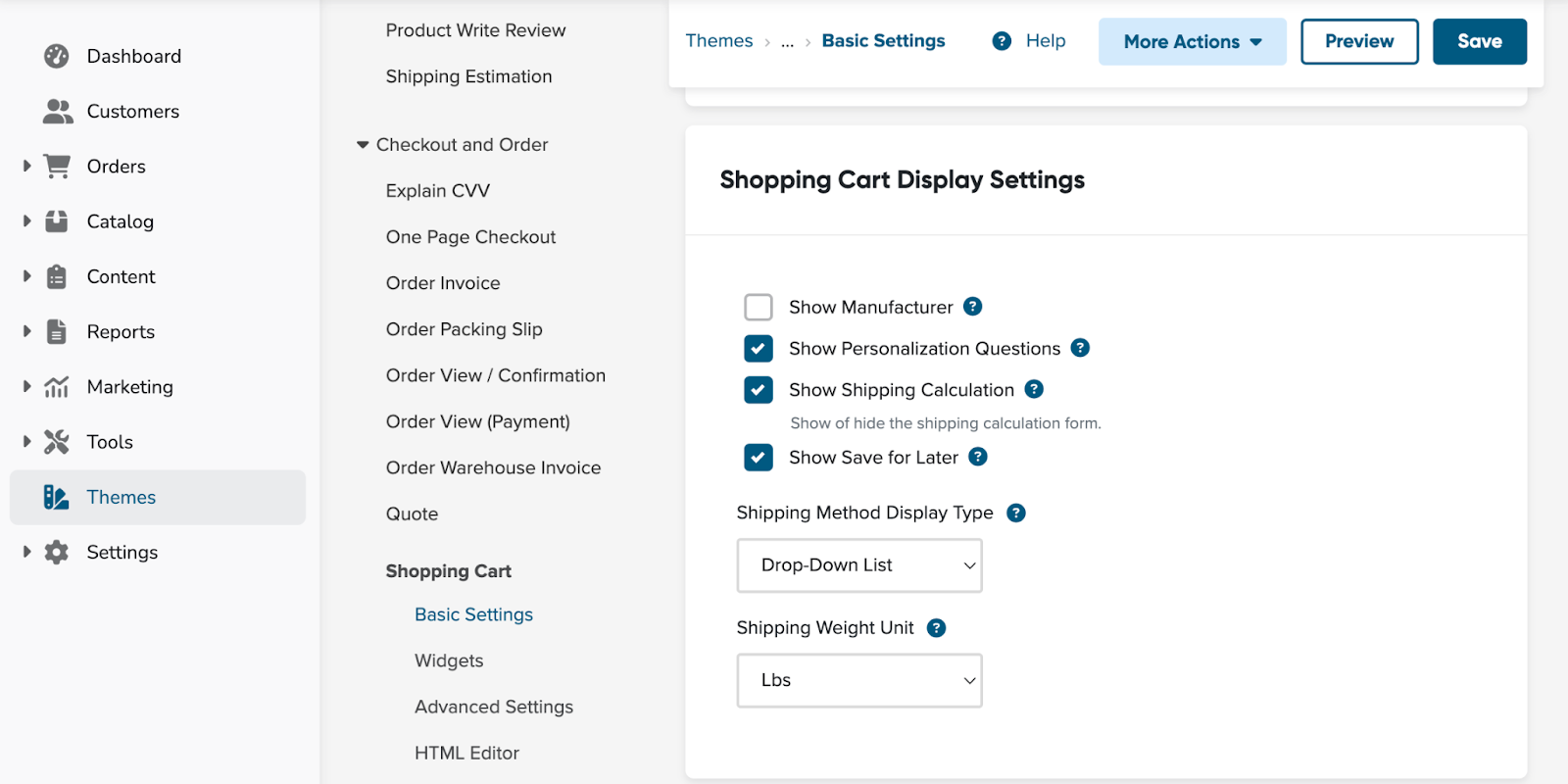Screen dimensions: 1568x784
Task: Open the More Actions menu
Action: click(1192, 42)
